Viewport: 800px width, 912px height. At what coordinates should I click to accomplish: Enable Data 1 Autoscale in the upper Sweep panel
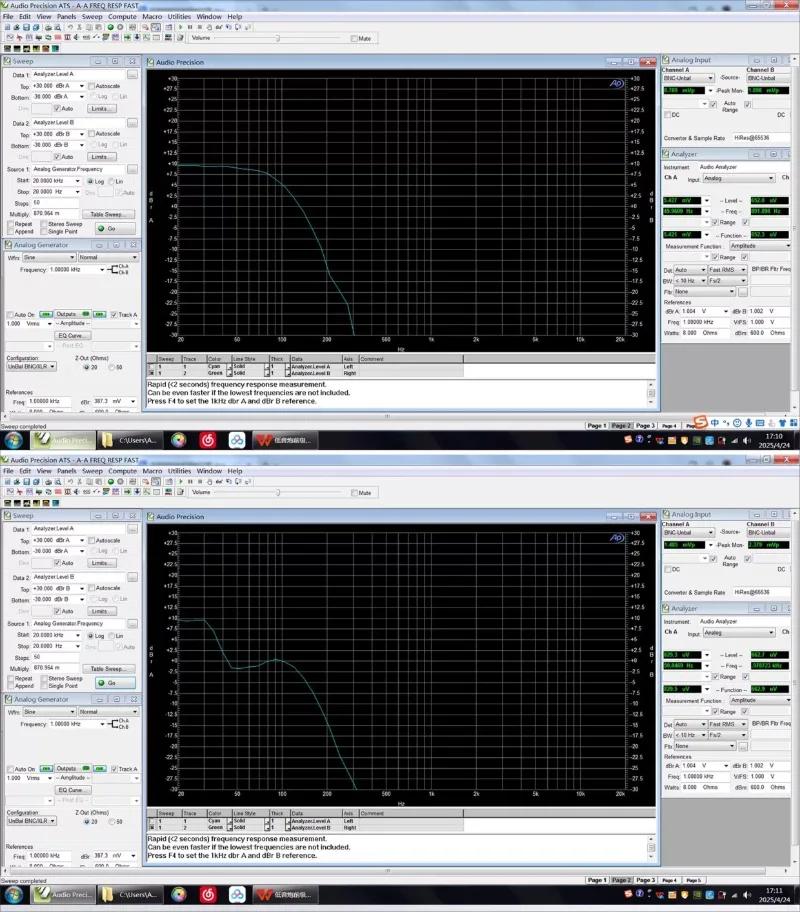click(x=91, y=86)
